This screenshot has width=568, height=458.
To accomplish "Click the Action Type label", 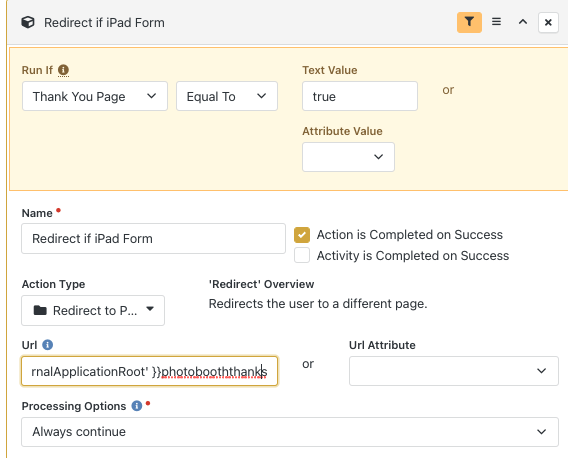I will tap(53, 284).
